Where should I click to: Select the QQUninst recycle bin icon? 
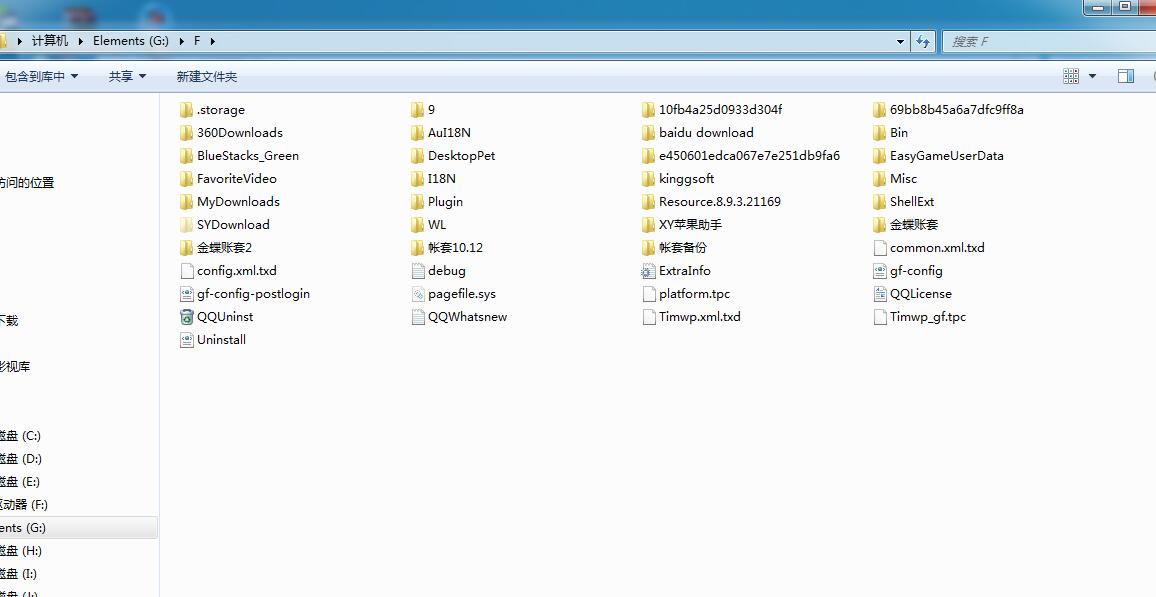click(186, 317)
